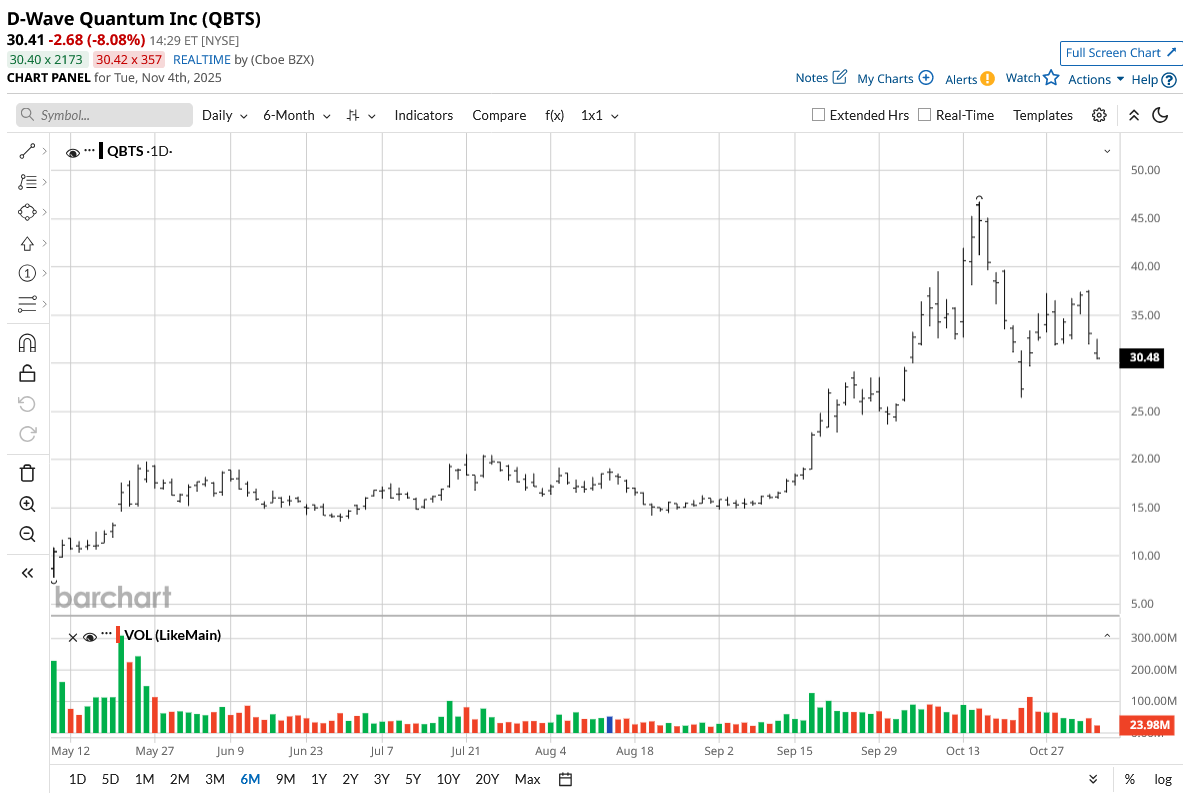Select the horizontal lines settings tool

pos(27,303)
